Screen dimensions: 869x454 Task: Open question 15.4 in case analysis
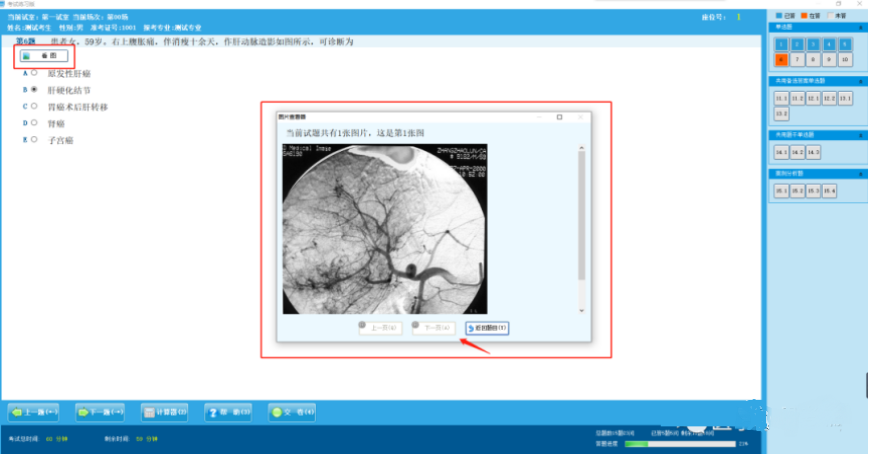pyautogui.click(x=829, y=190)
